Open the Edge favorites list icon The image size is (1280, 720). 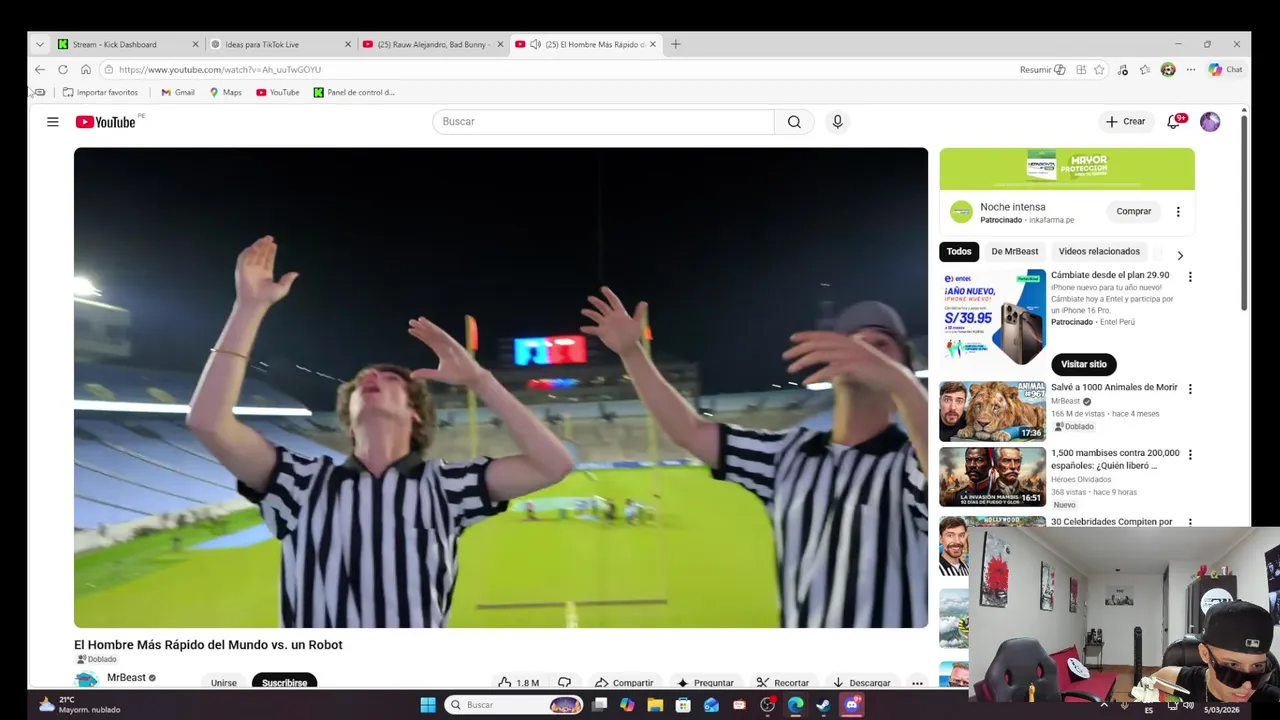pyautogui.click(x=1145, y=70)
